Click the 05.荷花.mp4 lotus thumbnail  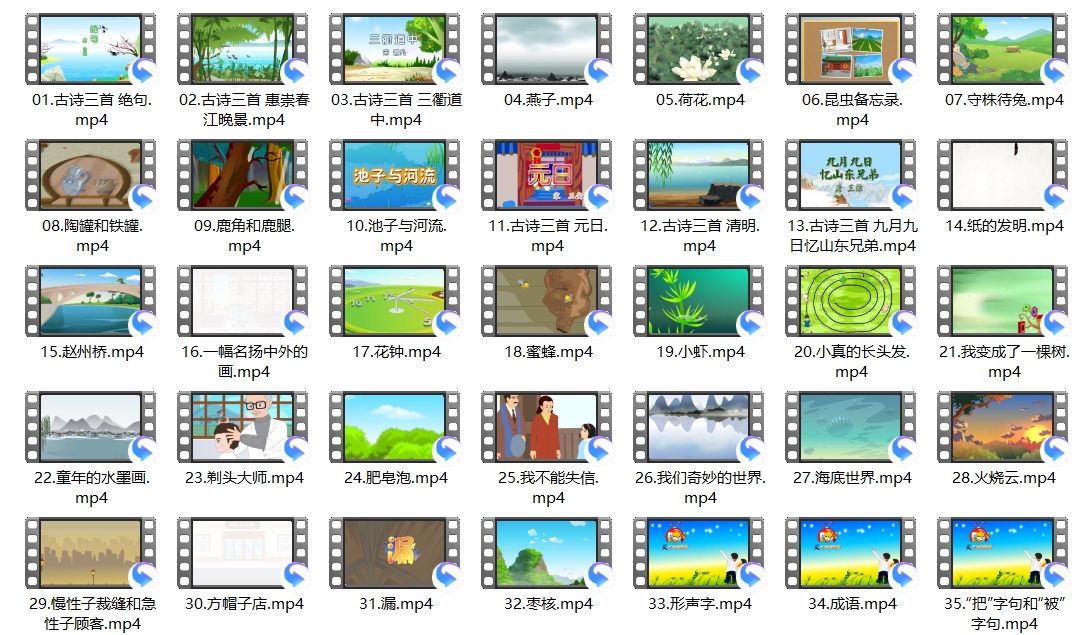[x=699, y=48]
